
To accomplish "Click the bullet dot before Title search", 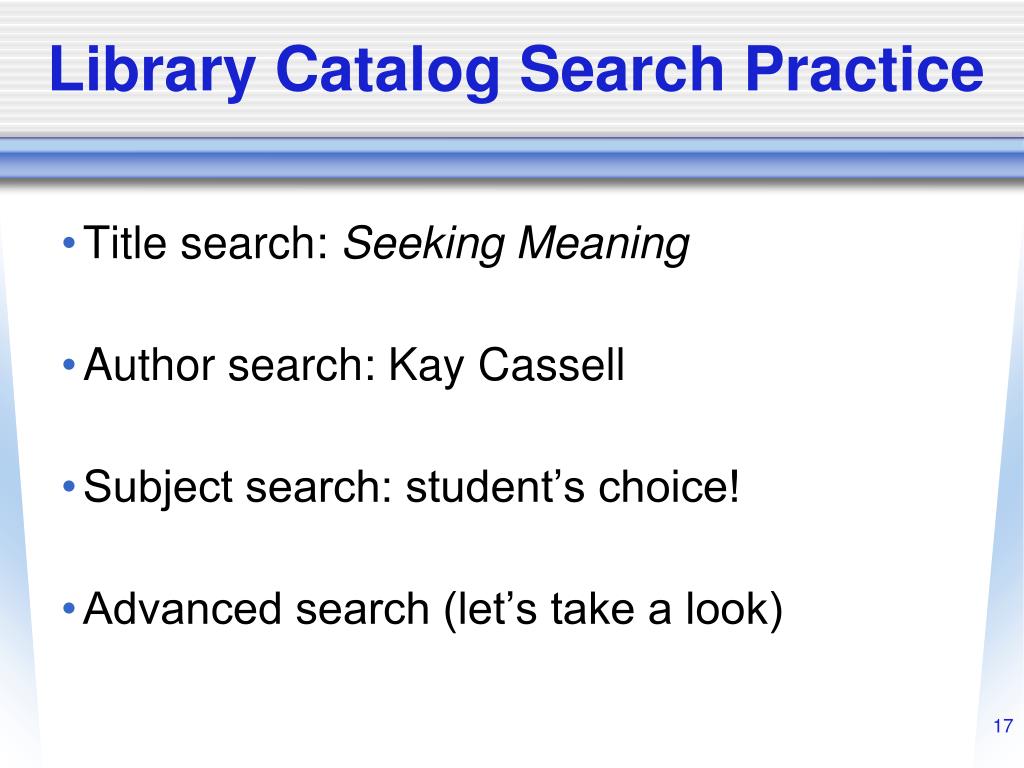I will click(68, 243).
